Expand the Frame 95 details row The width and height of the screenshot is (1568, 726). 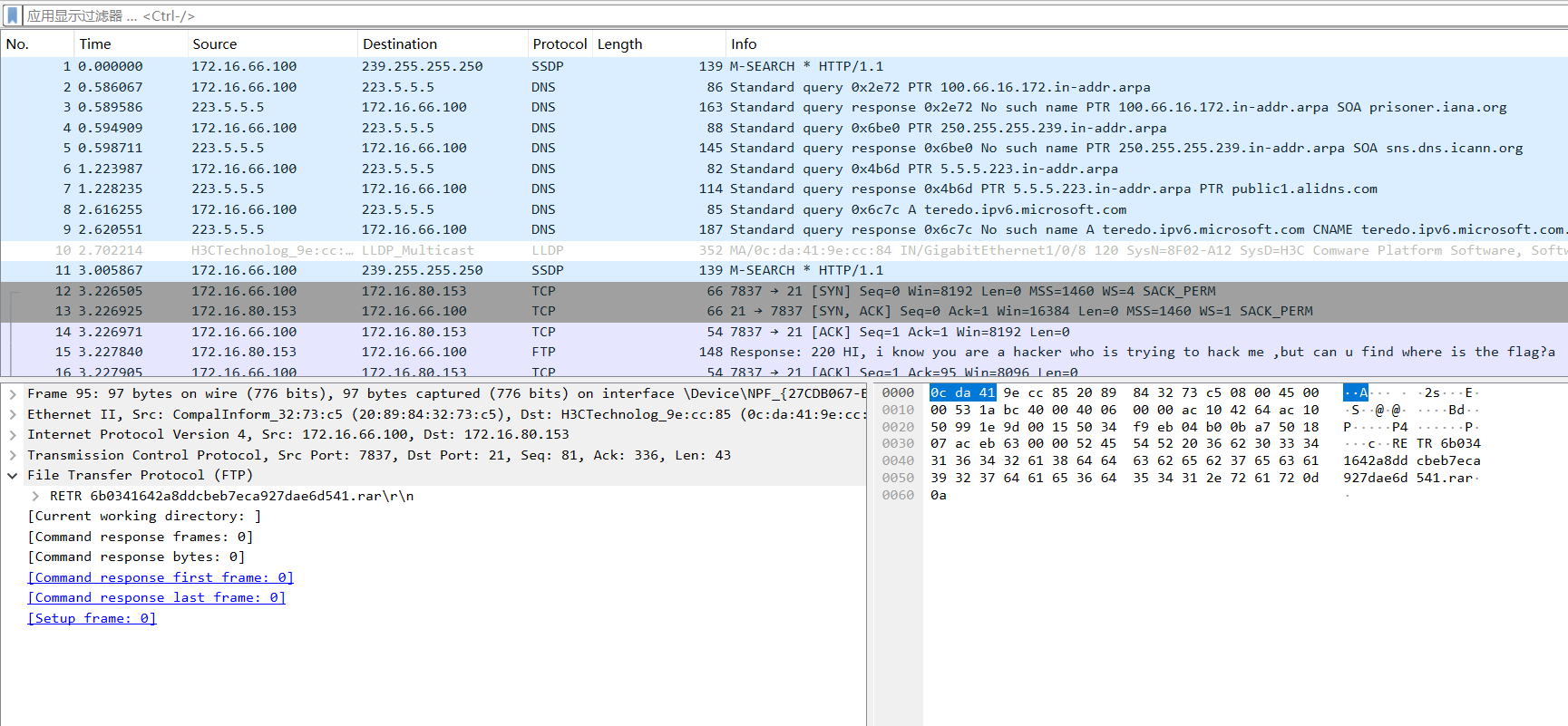(x=13, y=394)
